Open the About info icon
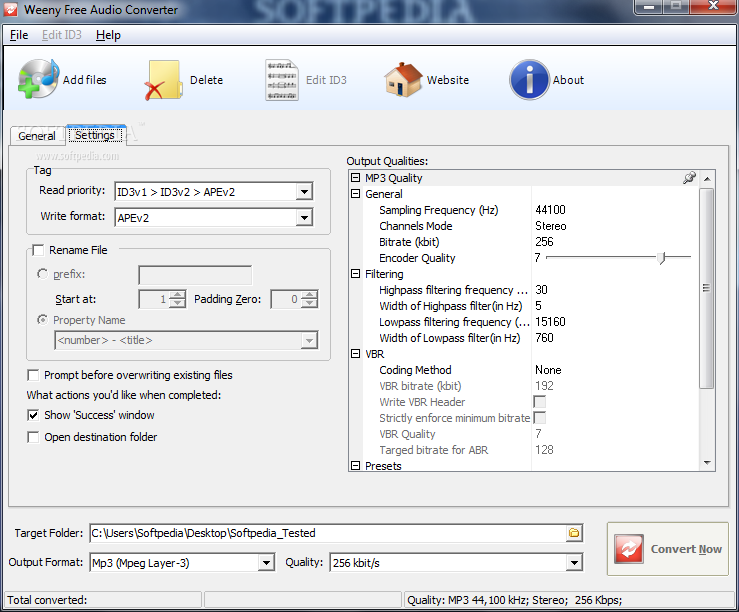The height and width of the screenshot is (612, 739). tap(529, 79)
